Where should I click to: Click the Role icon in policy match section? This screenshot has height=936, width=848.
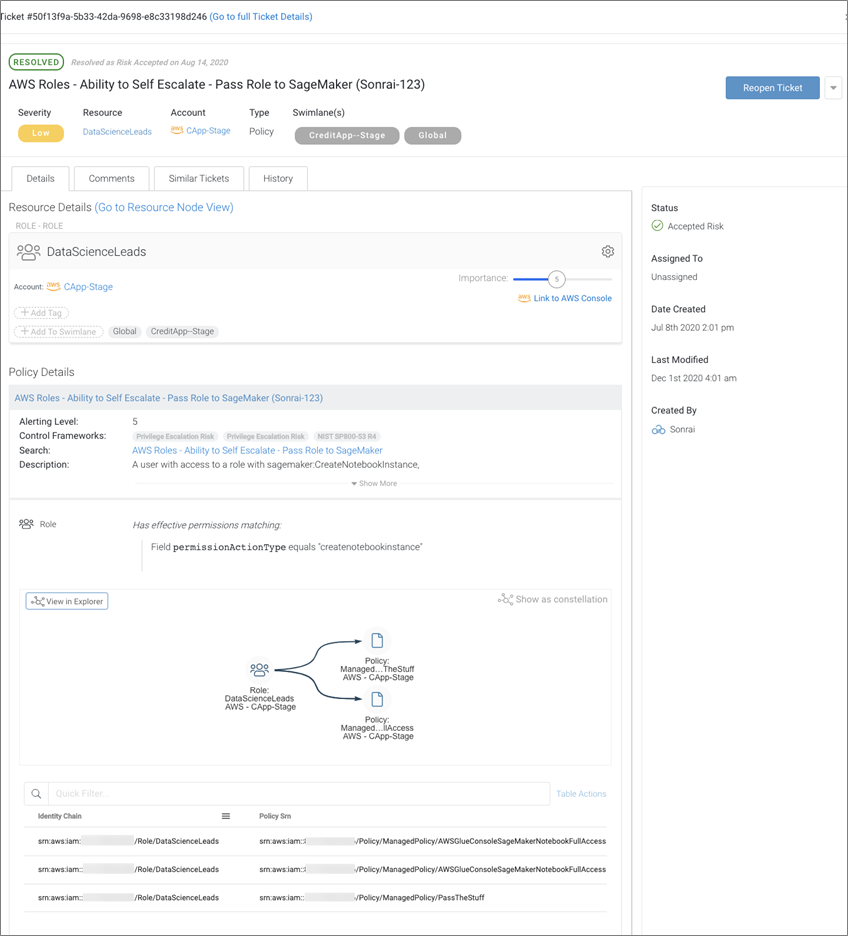[x=26, y=524]
